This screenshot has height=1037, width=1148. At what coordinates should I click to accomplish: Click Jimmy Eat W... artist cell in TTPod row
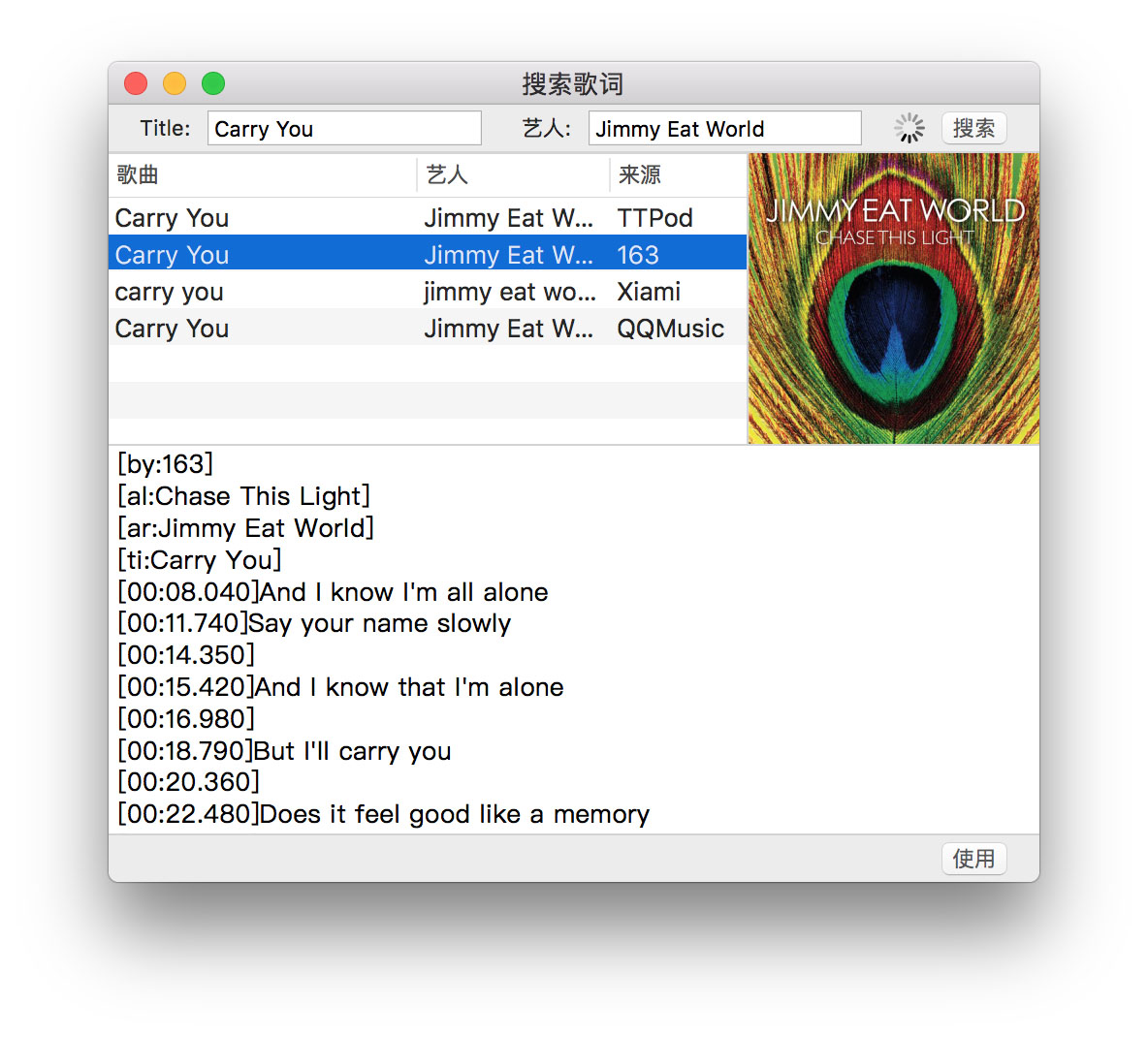(x=509, y=217)
